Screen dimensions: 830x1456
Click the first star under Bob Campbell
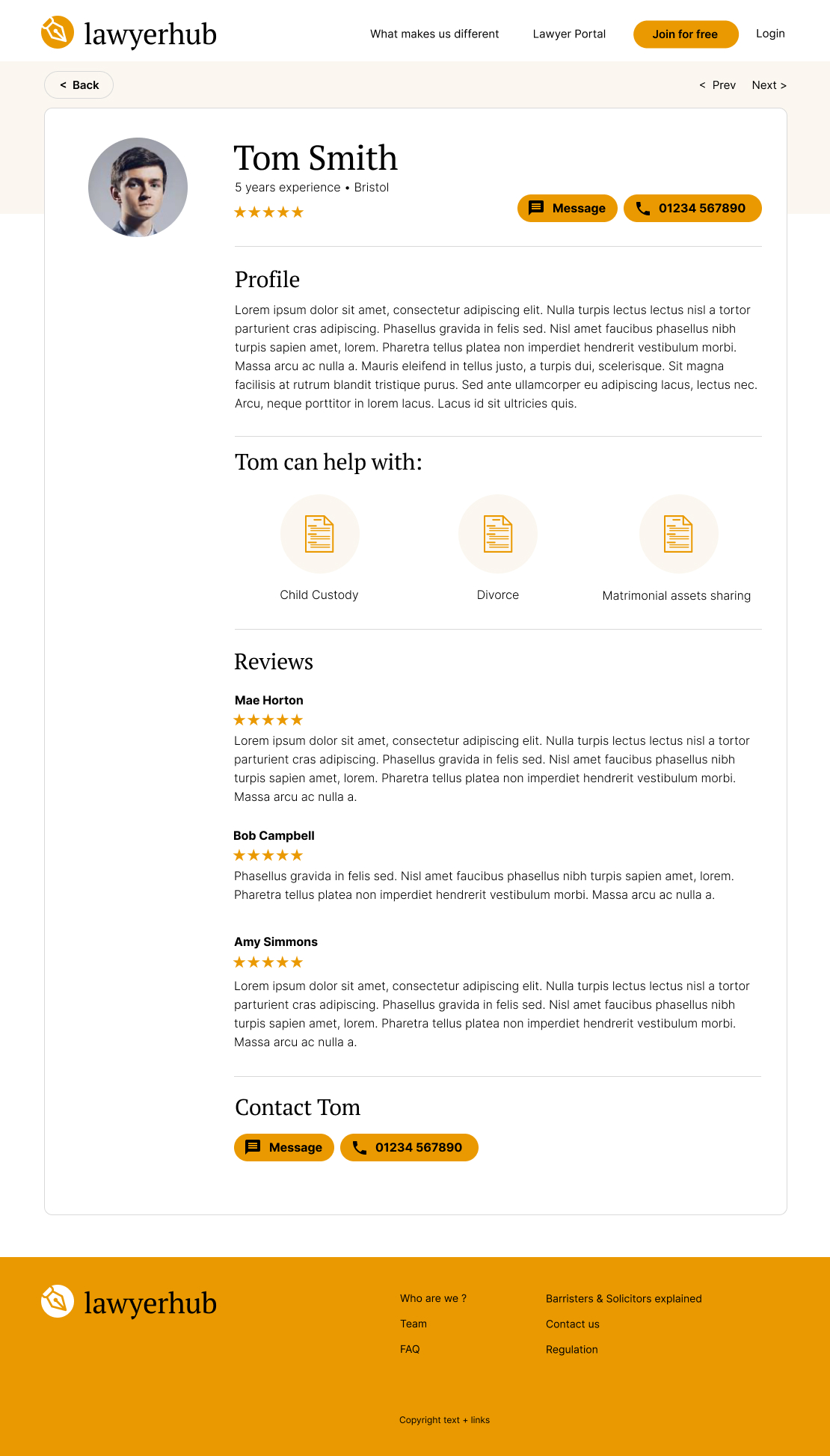[239, 855]
